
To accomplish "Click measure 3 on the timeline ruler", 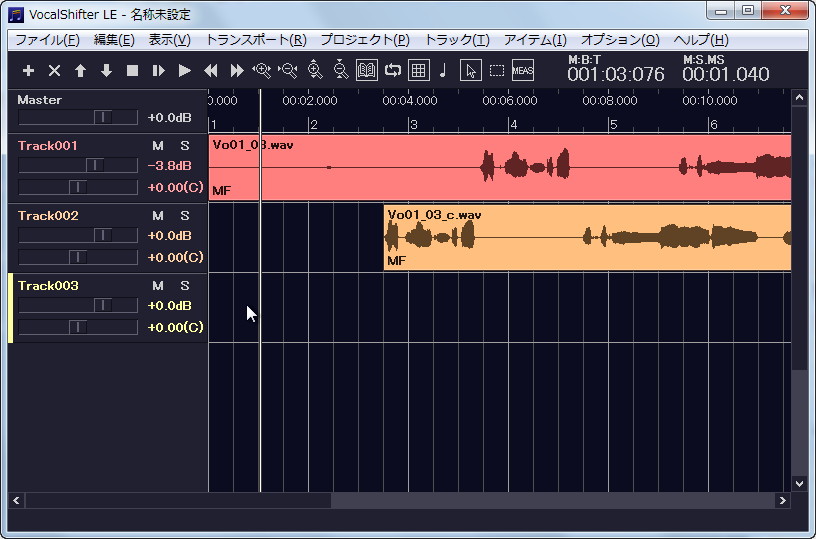I will (414, 125).
